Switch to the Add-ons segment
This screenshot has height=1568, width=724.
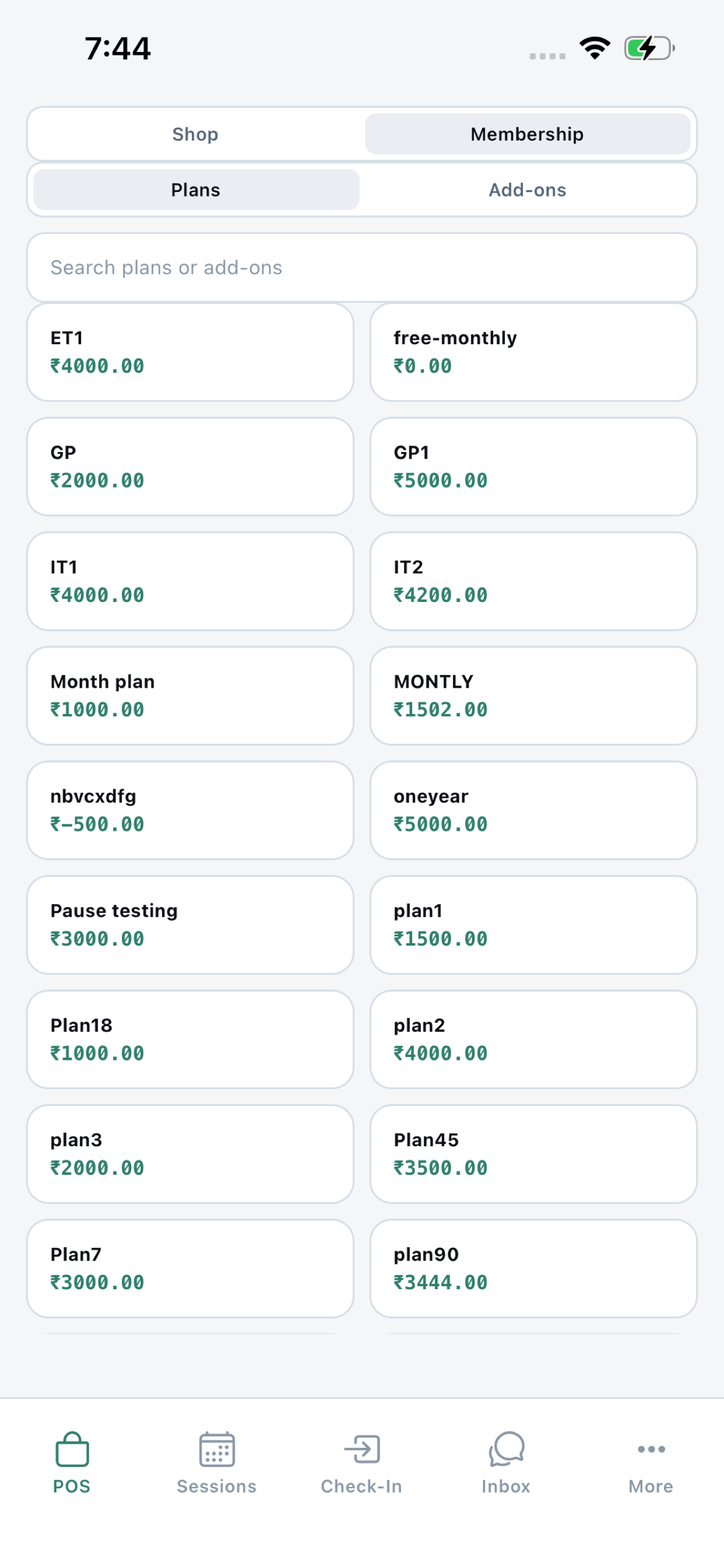click(x=528, y=190)
